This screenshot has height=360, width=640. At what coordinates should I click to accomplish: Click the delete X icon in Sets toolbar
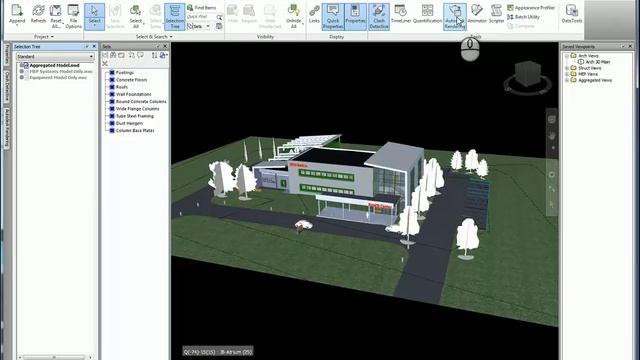tap(105, 64)
